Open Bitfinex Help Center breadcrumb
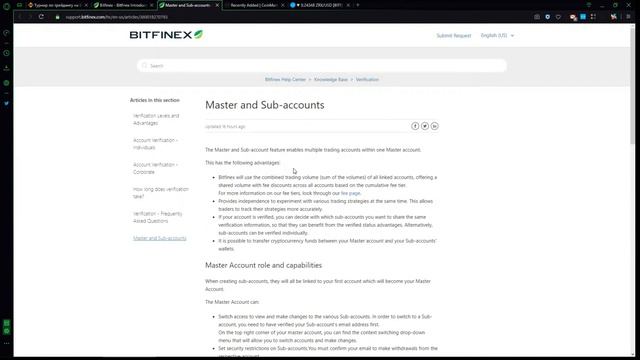This screenshot has height=360, width=640. pyautogui.click(x=285, y=80)
